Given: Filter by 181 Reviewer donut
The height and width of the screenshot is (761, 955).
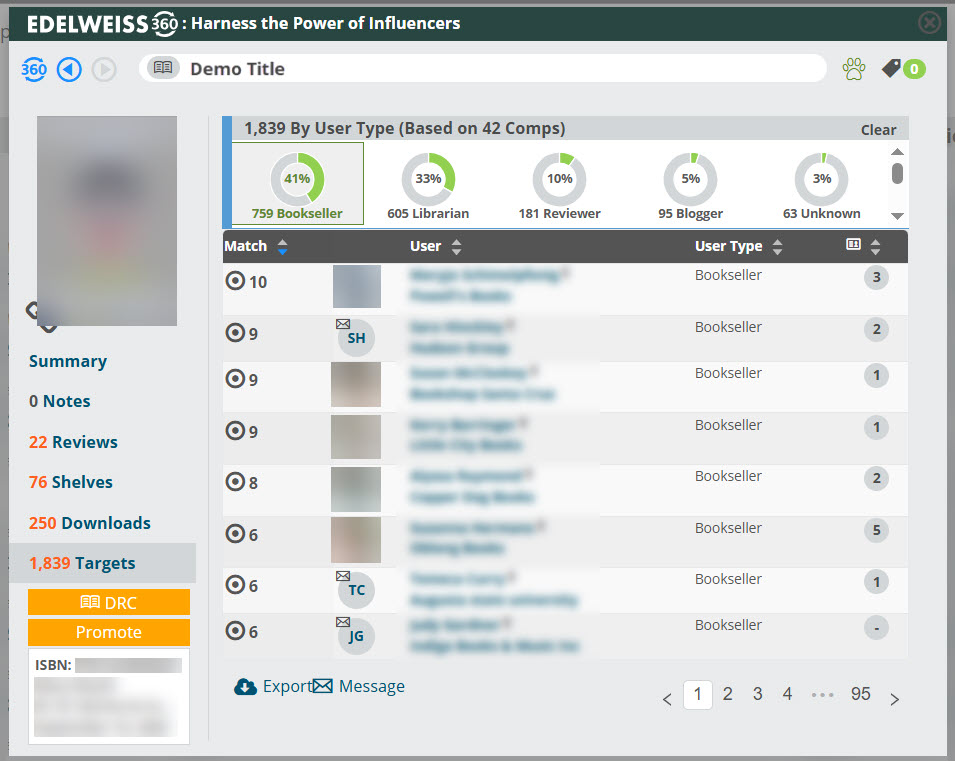Looking at the screenshot, I should click(559, 186).
